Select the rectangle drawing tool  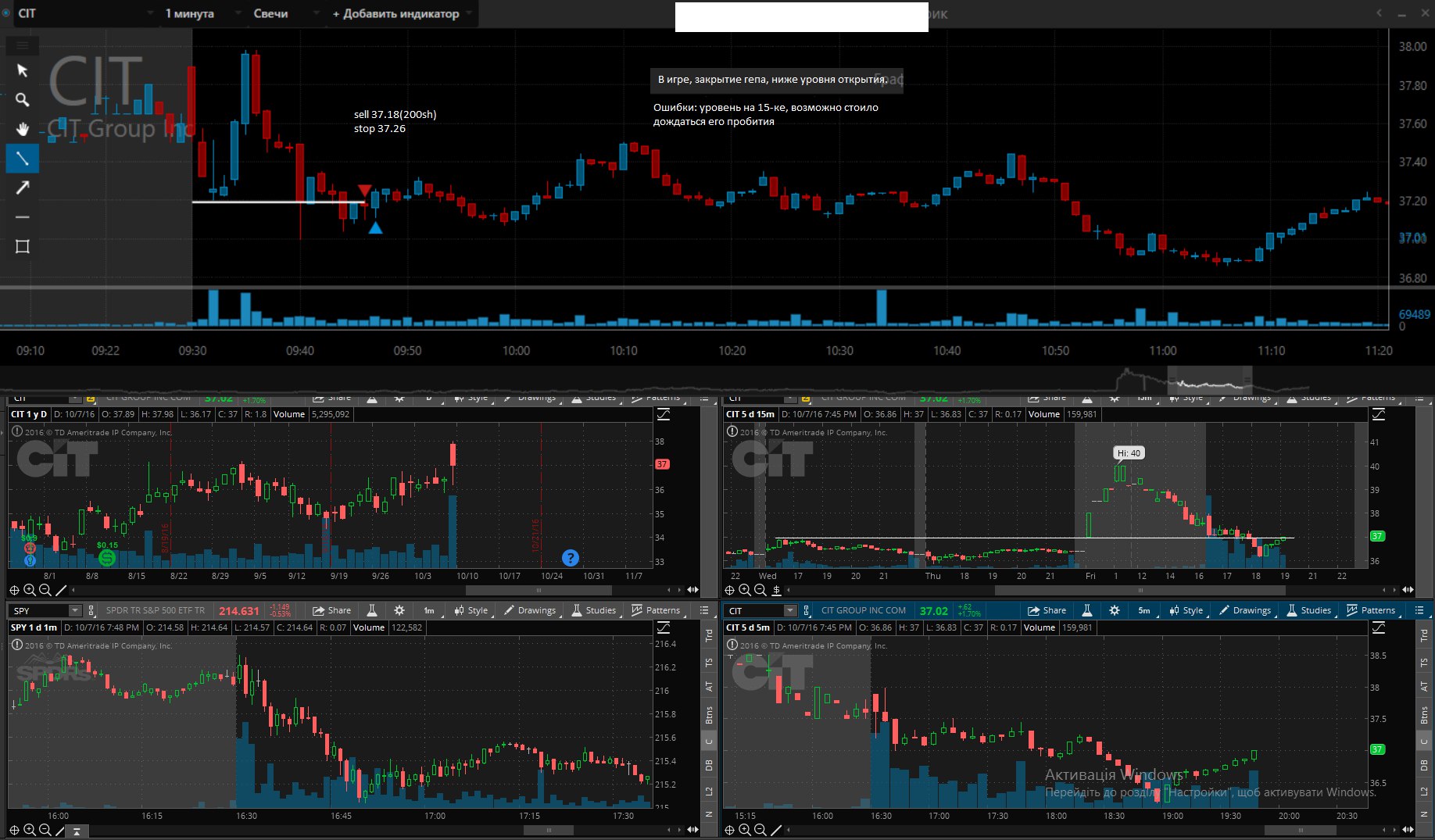(x=23, y=247)
